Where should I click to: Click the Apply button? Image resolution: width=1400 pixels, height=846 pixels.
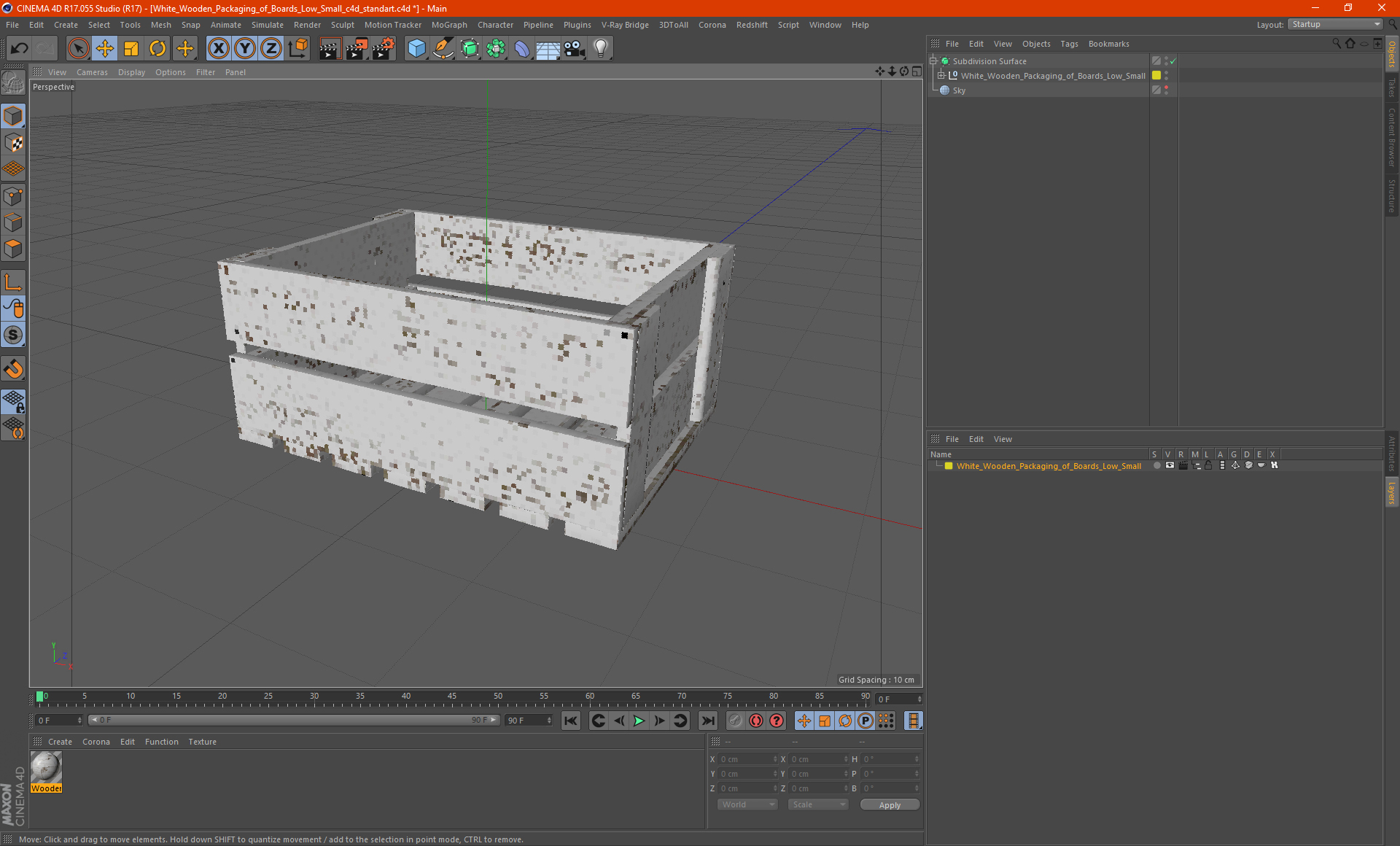tap(890, 805)
